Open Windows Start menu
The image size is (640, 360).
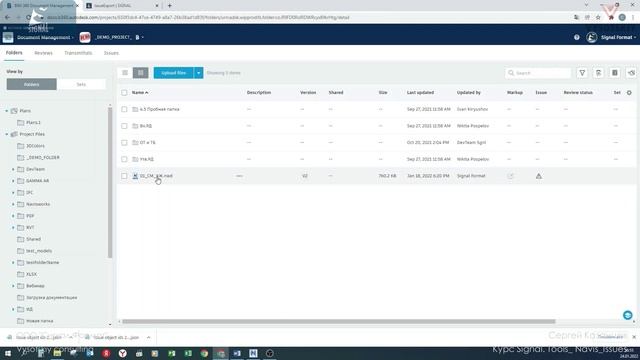[8, 353]
